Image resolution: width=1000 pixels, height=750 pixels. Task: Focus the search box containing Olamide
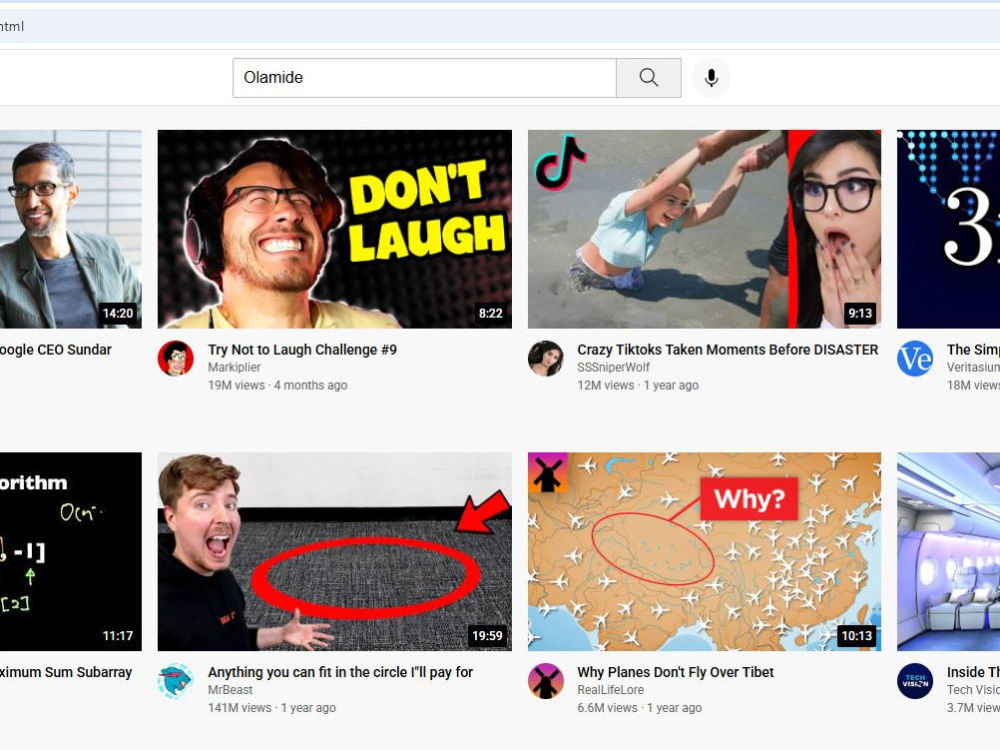tap(424, 78)
